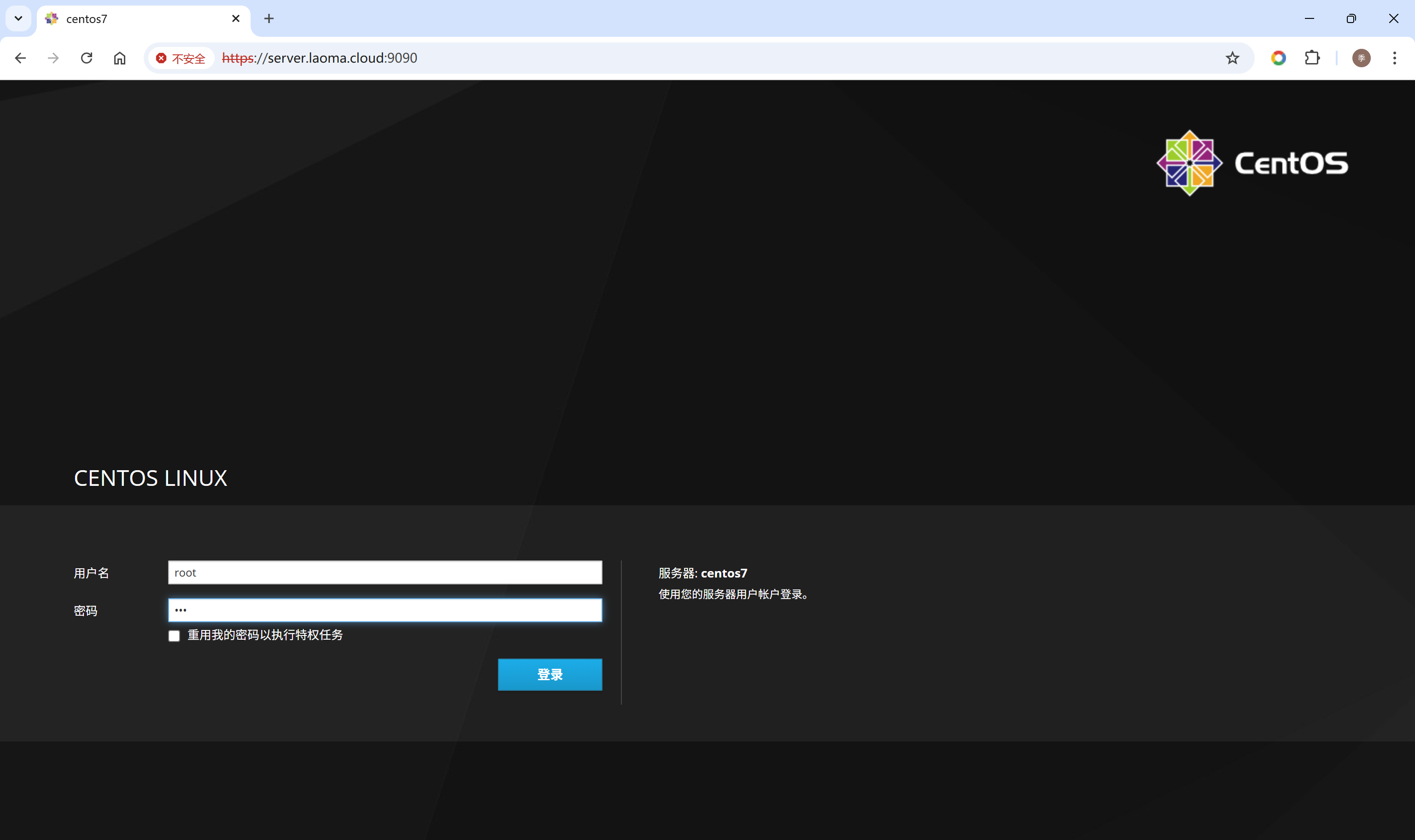
Task: Click the browser back arrow
Action: tap(20, 58)
